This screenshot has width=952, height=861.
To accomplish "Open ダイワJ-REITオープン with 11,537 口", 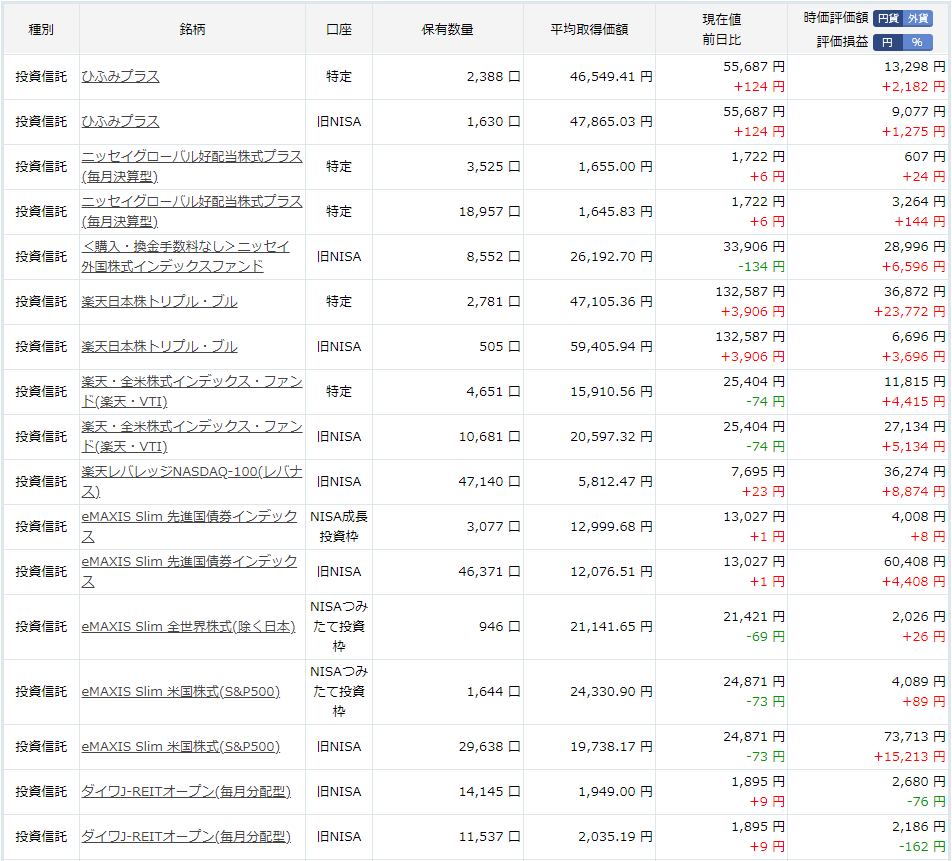I will point(186,837).
